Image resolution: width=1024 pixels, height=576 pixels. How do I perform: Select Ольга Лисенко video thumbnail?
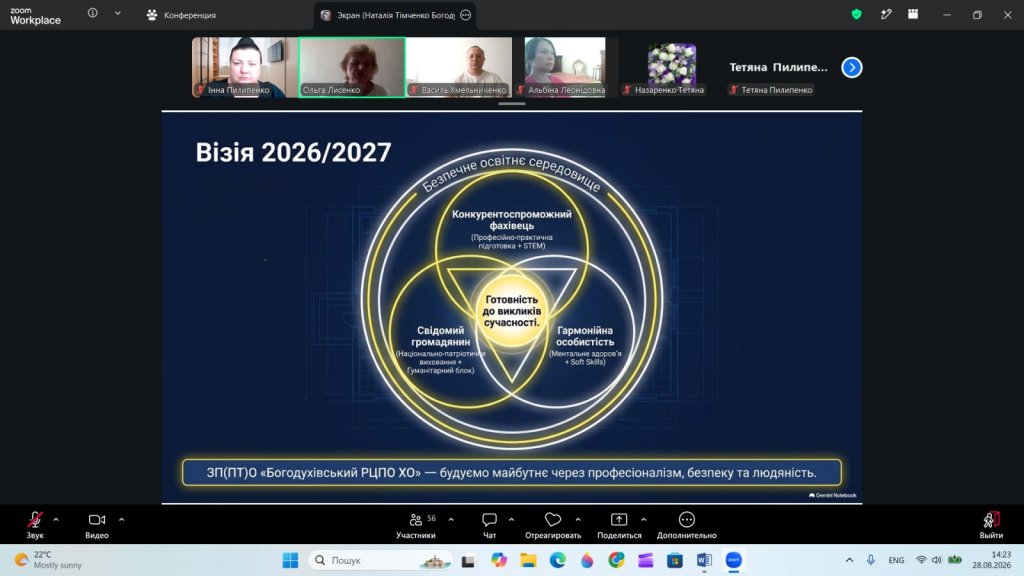click(x=352, y=67)
